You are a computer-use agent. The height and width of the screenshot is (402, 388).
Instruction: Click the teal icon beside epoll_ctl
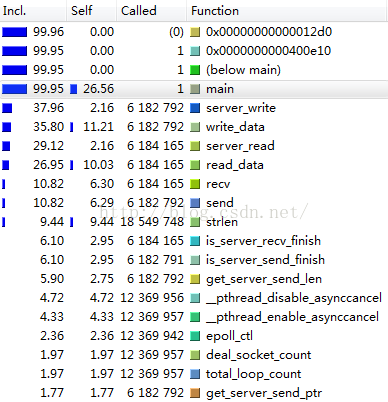[195, 336]
